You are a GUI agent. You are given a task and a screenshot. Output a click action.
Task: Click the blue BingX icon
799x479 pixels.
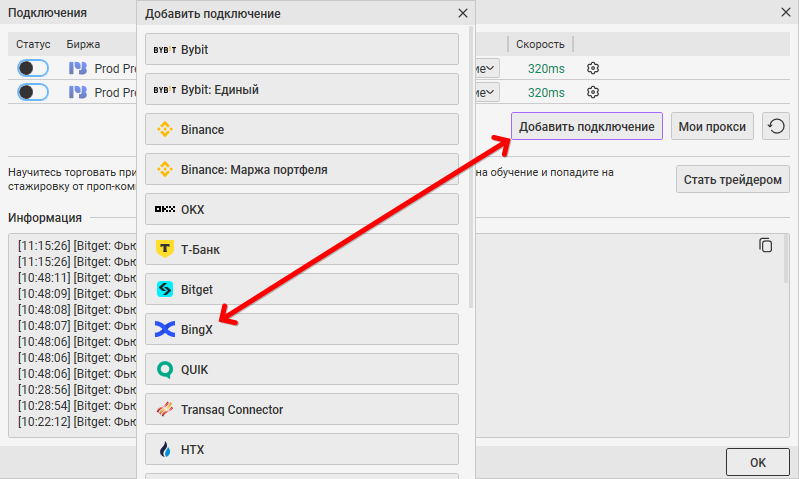165,329
